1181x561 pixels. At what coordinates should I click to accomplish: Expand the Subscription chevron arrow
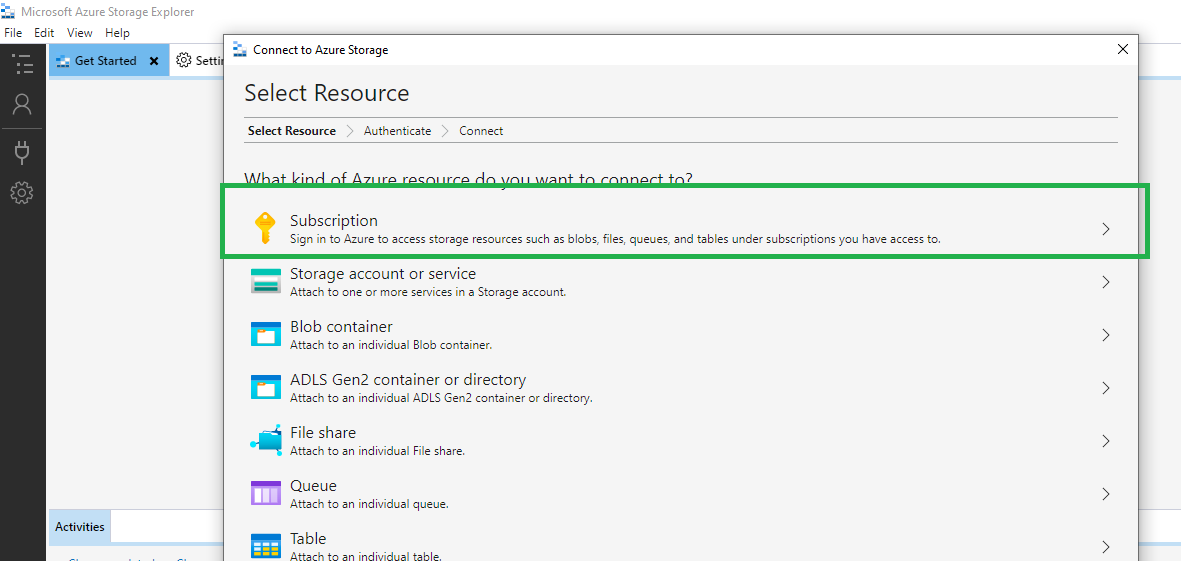tap(1106, 229)
